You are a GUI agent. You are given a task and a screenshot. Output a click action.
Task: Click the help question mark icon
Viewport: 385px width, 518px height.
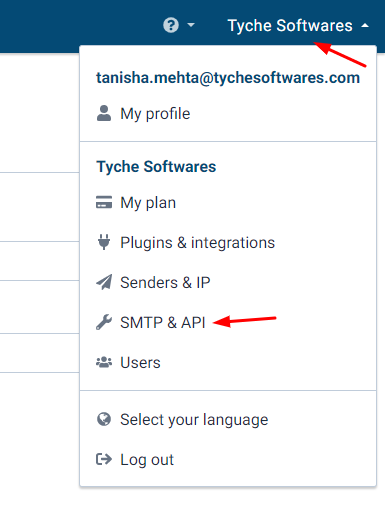(x=171, y=25)
